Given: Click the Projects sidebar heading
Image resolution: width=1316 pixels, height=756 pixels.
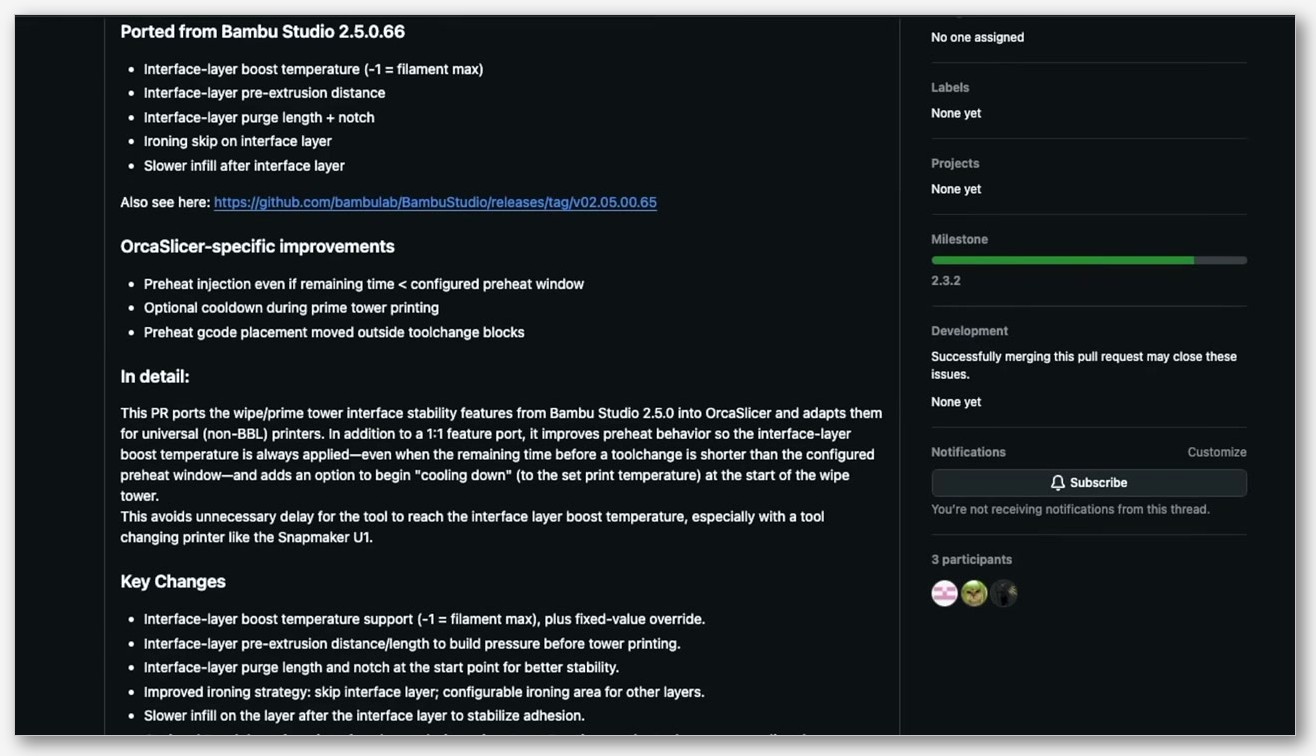Looking at the screenshot, I should pos(955,164).
